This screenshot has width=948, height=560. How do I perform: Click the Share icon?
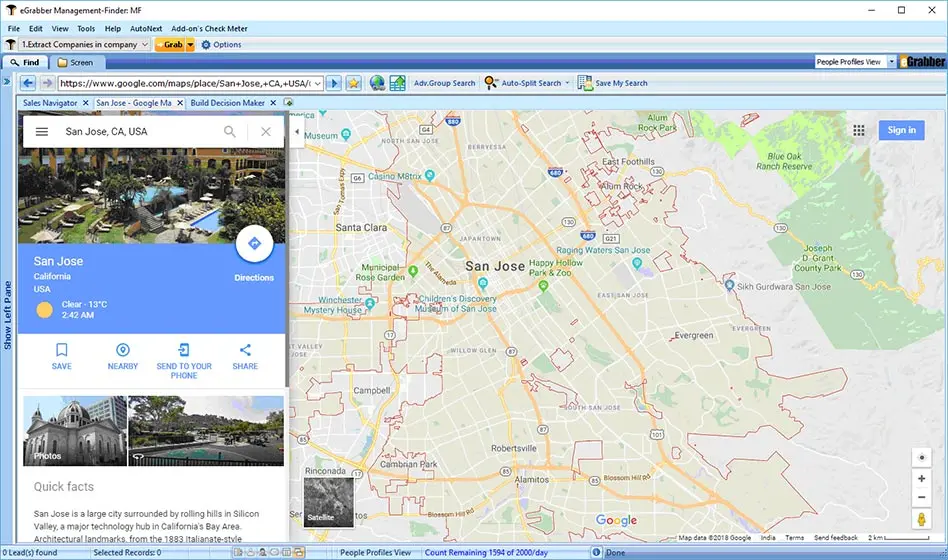[245, 350]
